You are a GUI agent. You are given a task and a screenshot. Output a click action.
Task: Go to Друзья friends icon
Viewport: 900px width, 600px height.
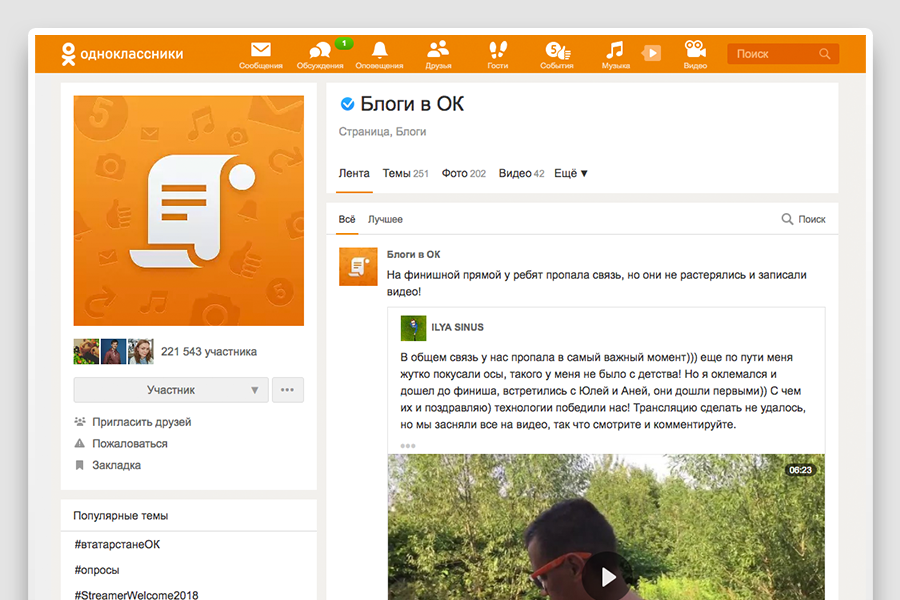pos(438,51)
